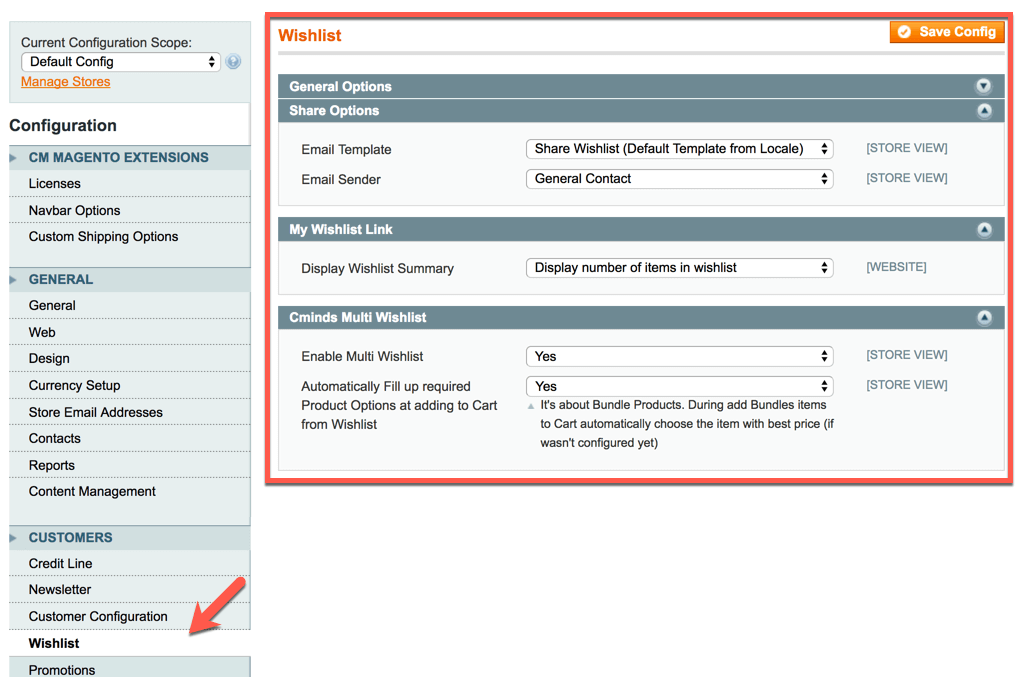Click the help icon beside scope selector

click(x=233, y=62)
